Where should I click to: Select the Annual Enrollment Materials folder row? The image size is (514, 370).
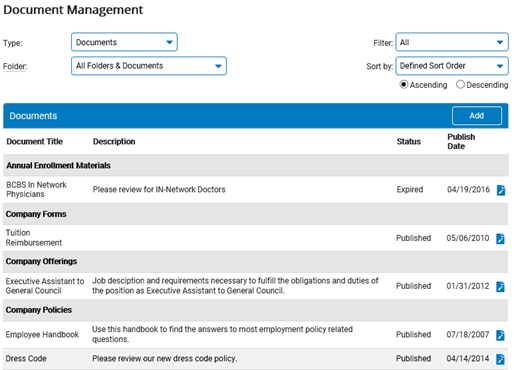tap(256, 165)
